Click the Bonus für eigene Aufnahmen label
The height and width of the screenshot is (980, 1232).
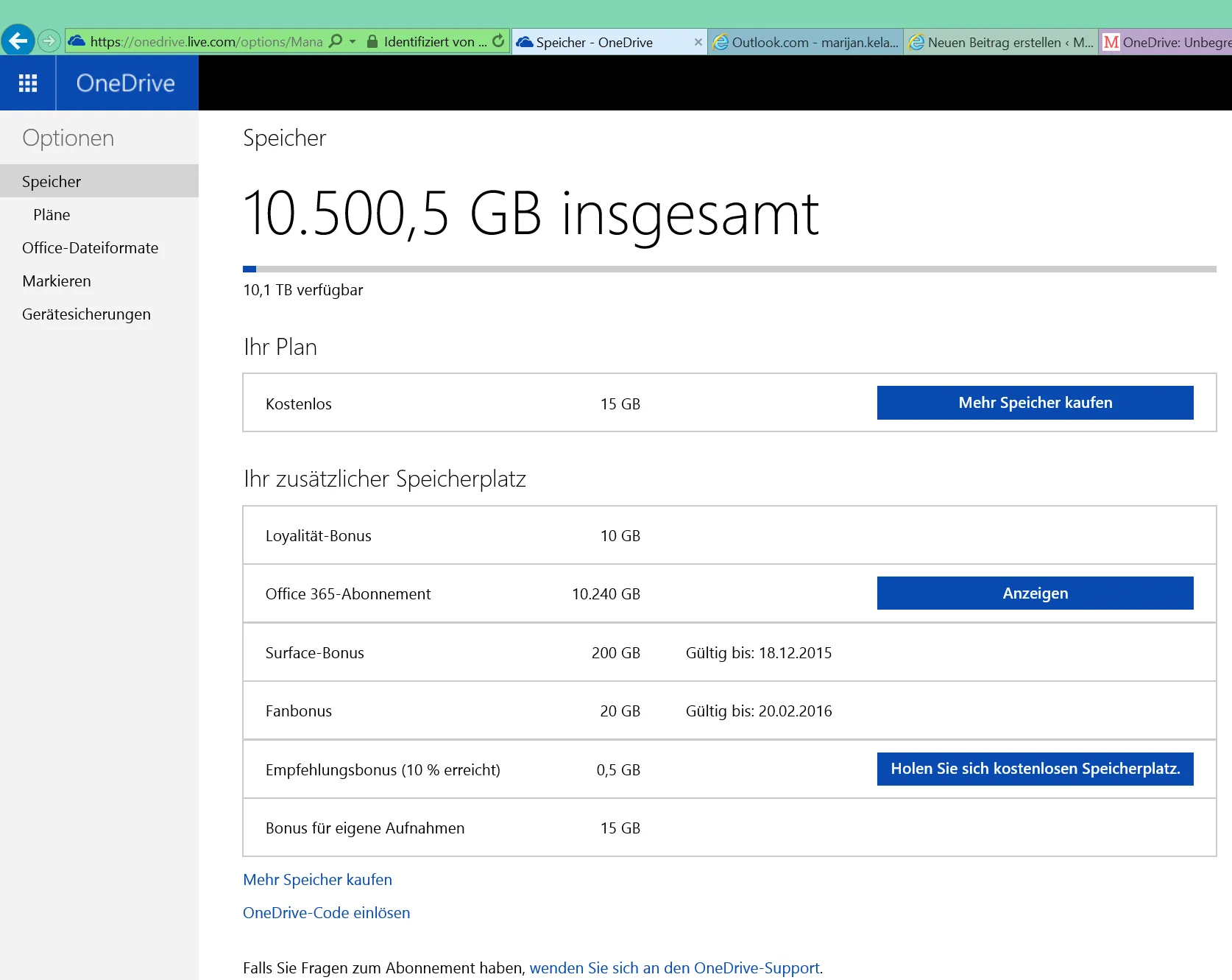pyautogui.click(x=364, y=828)
